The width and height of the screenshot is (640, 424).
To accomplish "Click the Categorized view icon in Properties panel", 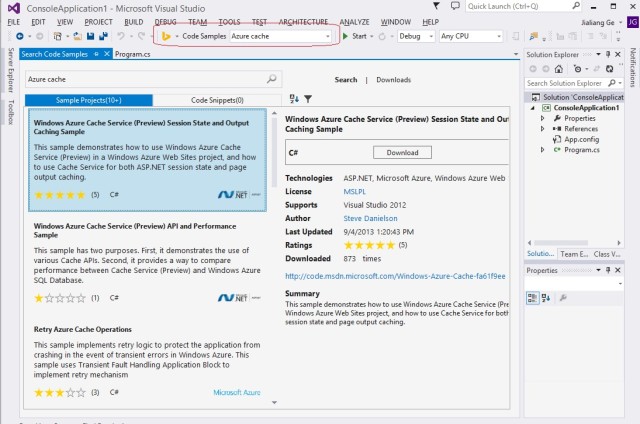I will click(532, 298).
